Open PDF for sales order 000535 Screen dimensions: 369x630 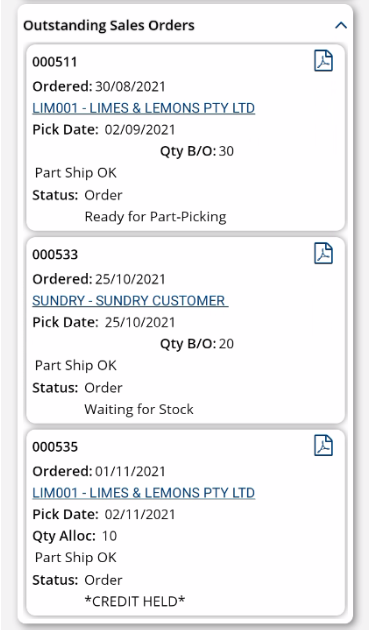(323, 445)
